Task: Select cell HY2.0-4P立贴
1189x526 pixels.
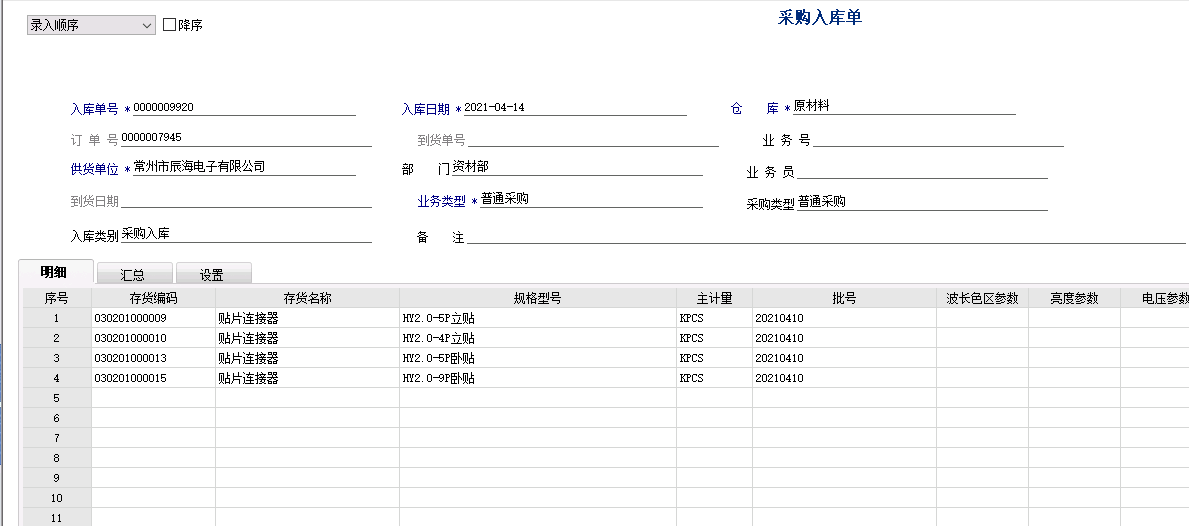Action: tap(538, 338)
